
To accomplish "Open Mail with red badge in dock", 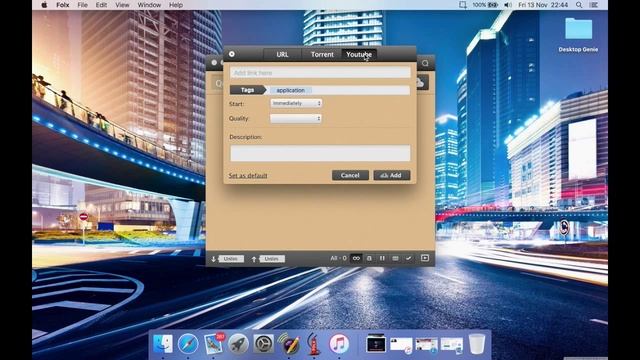I will coord(213,344).
